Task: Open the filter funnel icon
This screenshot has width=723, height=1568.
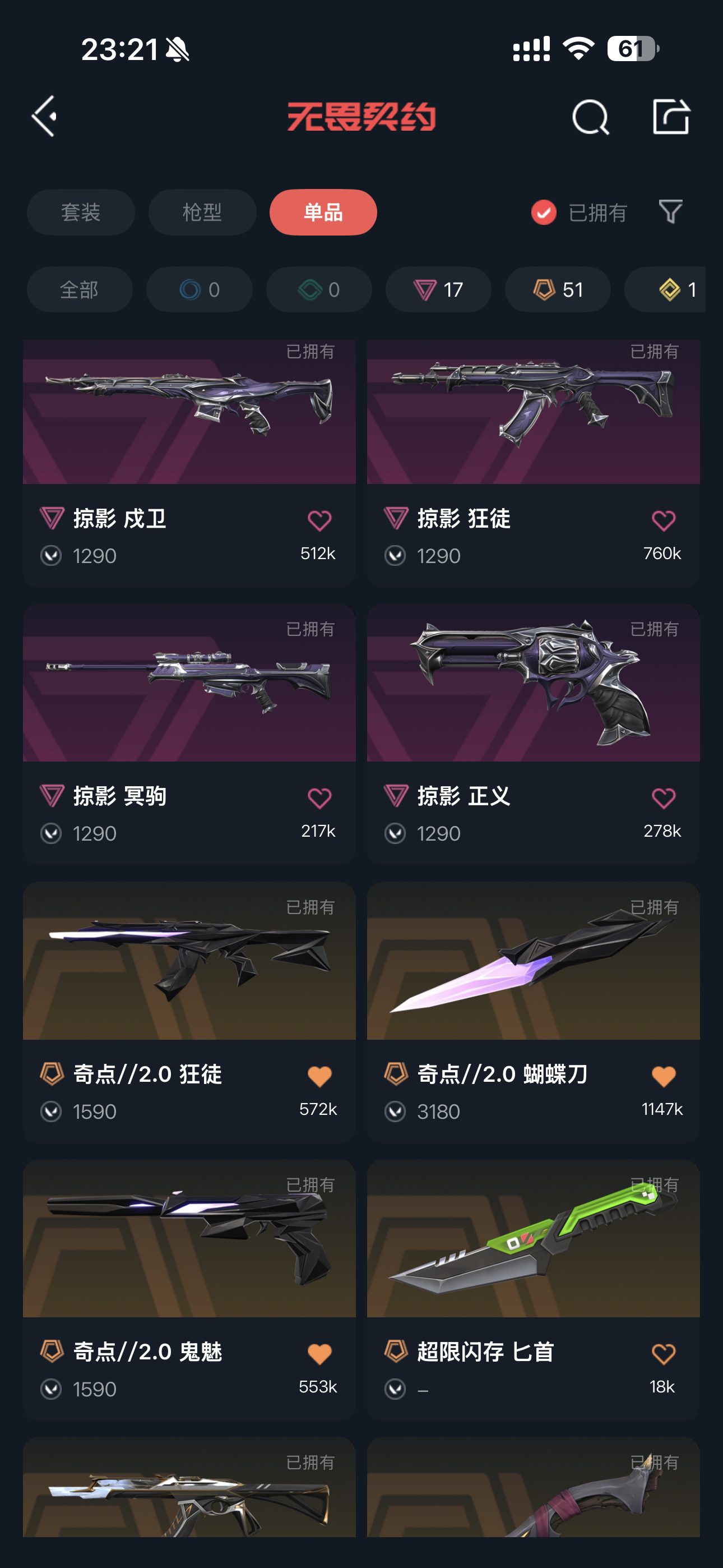Action: (671, 212)
